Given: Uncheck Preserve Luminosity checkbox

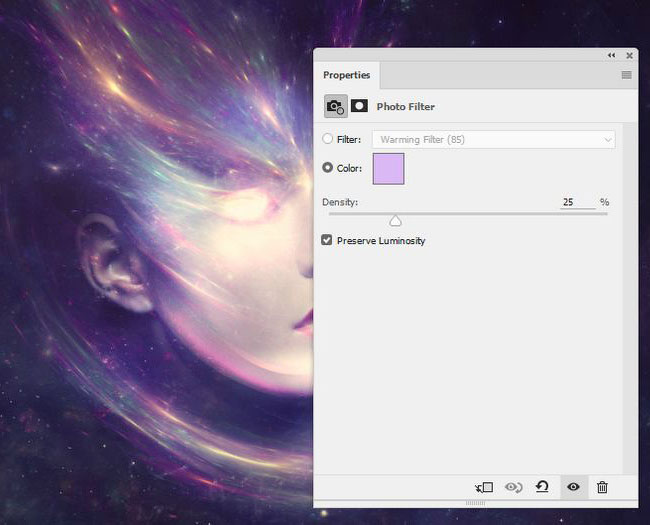Looking at the screenshot, I should [327, 240].
